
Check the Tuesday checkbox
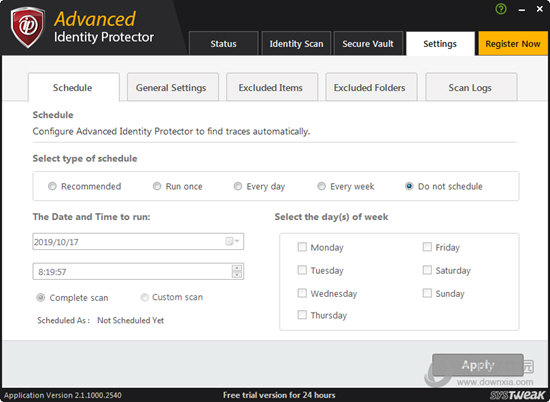(302, 270)
